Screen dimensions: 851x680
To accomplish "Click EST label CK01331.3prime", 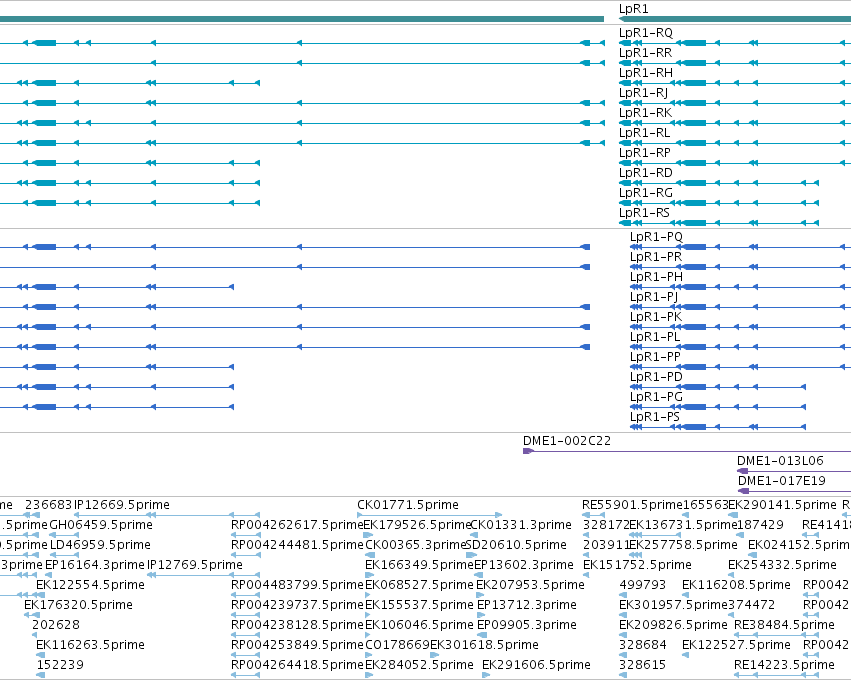I will [x=521, y=525].
